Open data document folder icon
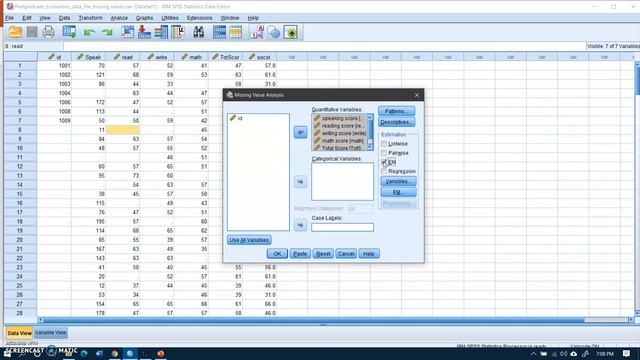Viewport: 640px width, 360px height. [15, 32]
